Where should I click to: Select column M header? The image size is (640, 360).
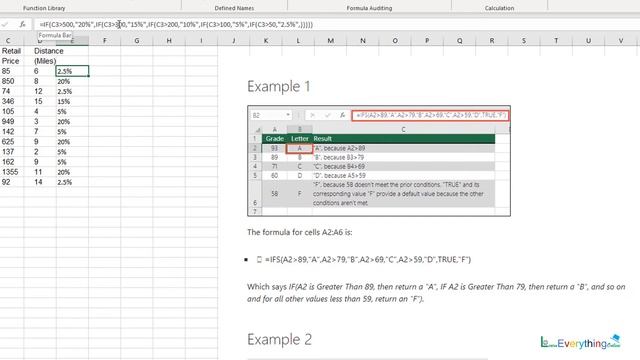coord(331,41)
